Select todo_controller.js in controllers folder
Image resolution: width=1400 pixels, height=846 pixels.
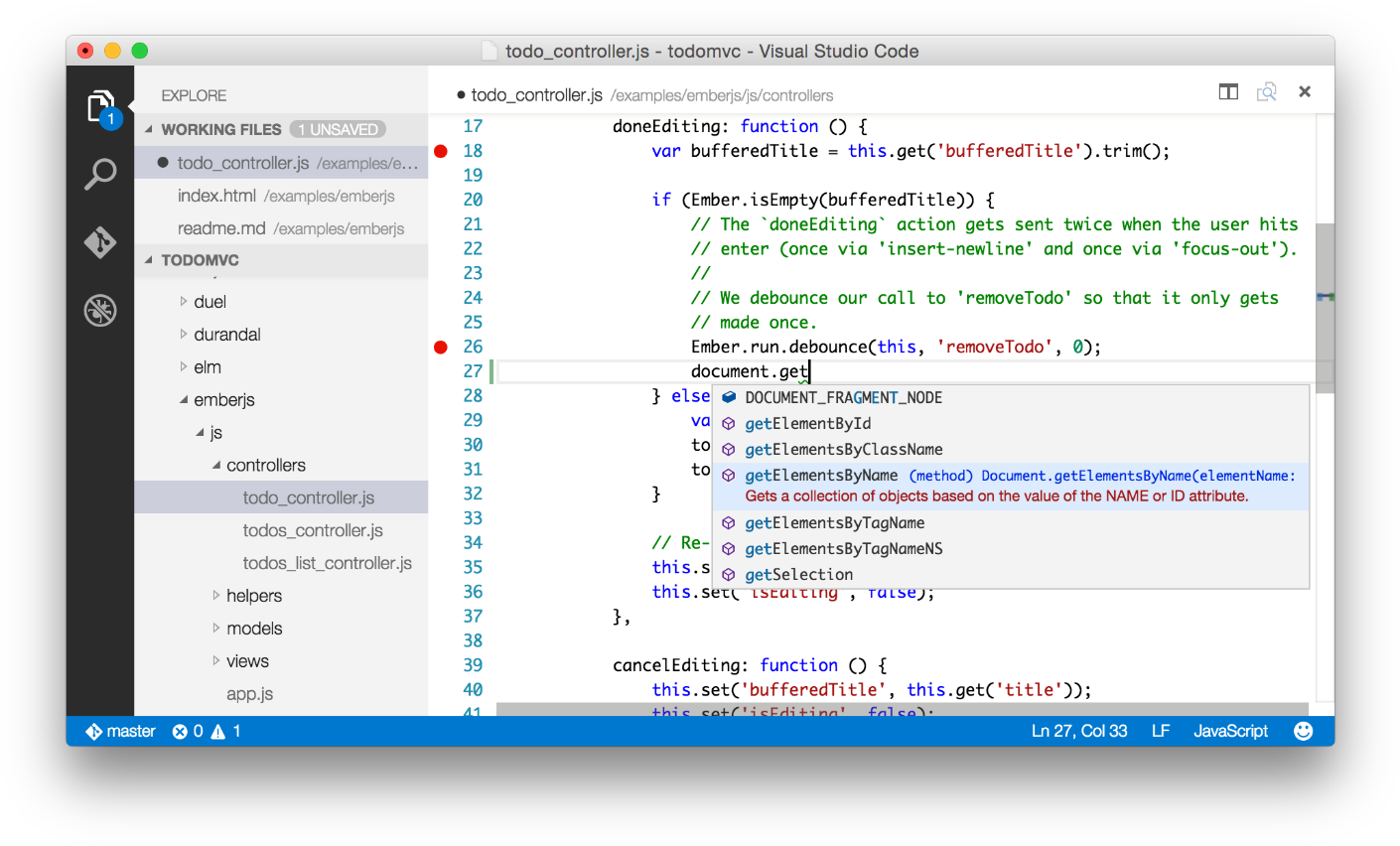(x=281, y=497)
